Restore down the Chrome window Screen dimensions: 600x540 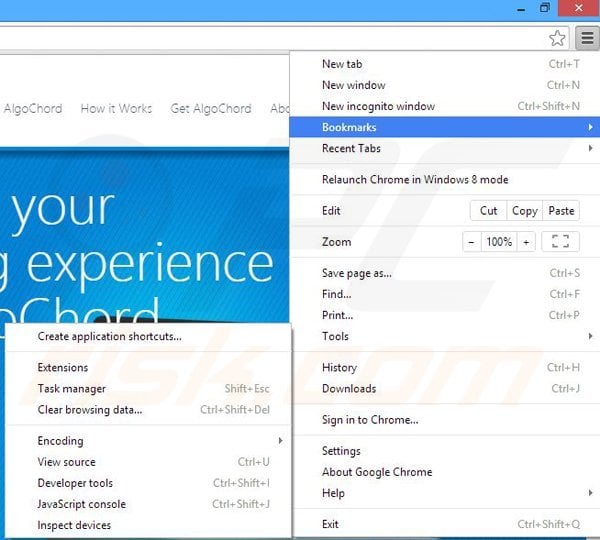coord(545,8)
